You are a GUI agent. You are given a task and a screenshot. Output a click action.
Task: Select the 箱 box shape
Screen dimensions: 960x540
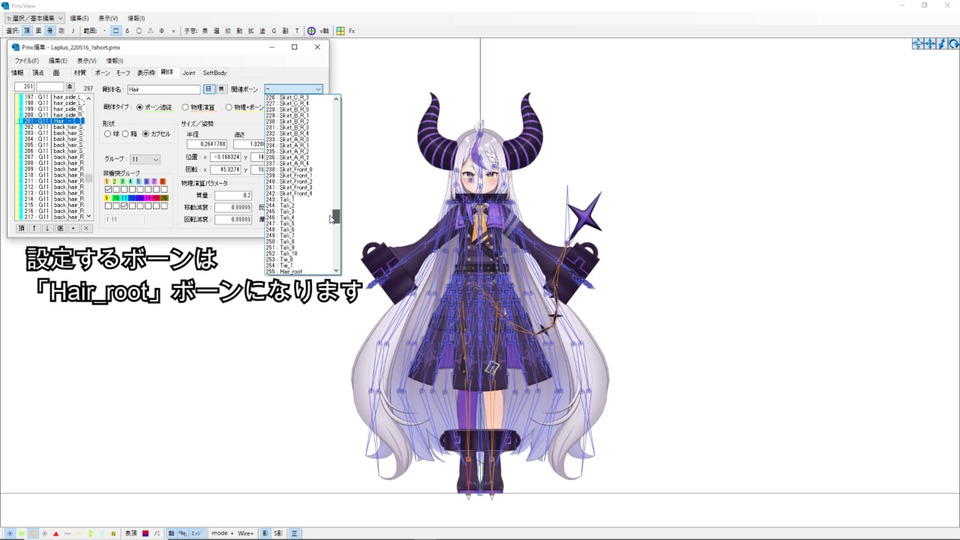130,133
